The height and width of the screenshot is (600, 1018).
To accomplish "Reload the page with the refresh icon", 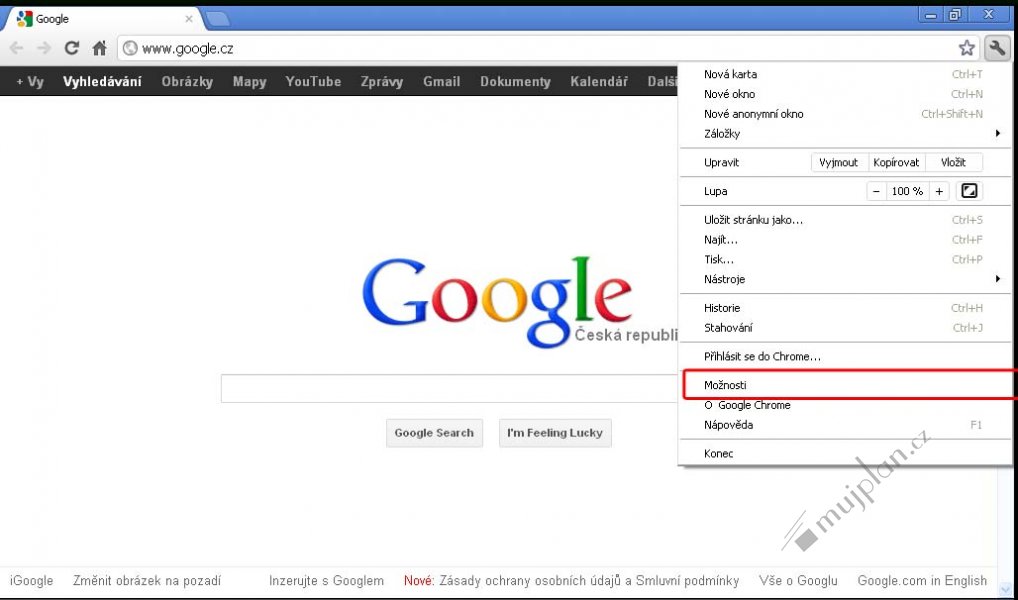I will point(71,48).
